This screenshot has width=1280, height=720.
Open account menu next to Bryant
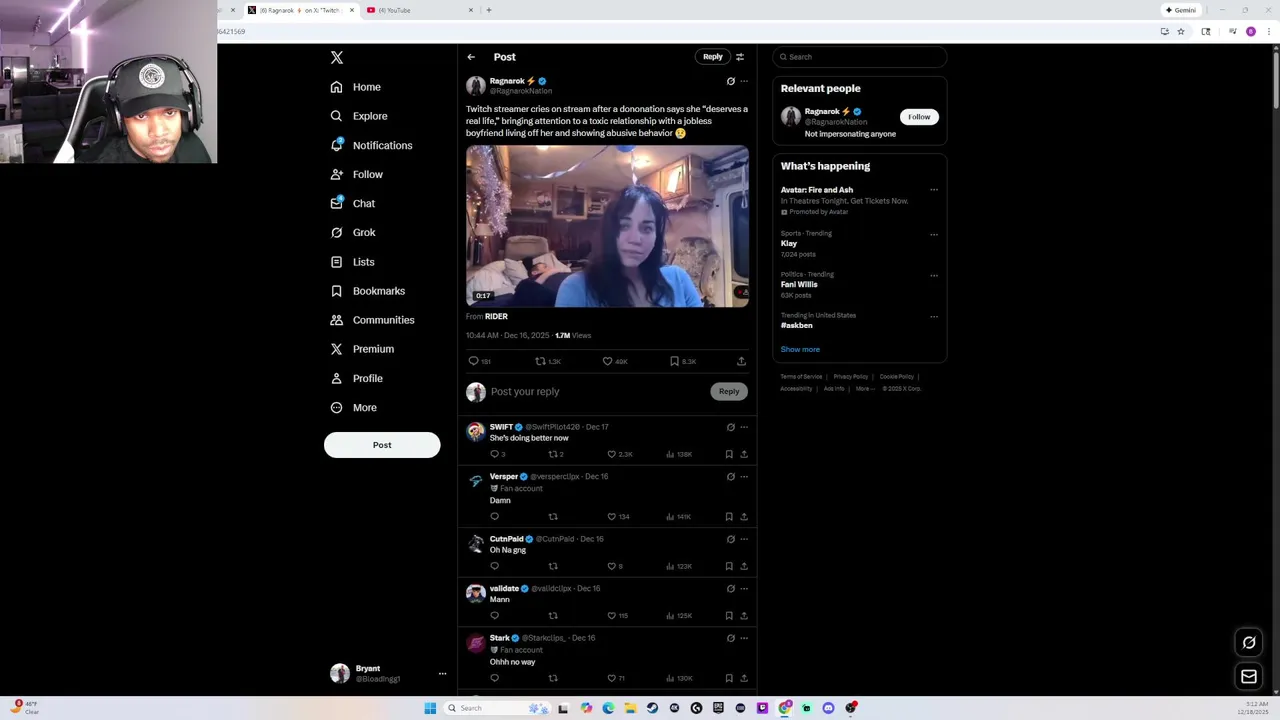click(442, 674)
